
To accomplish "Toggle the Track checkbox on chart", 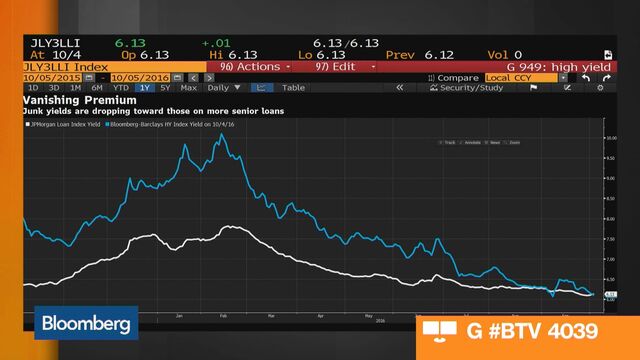I will 440,142.
